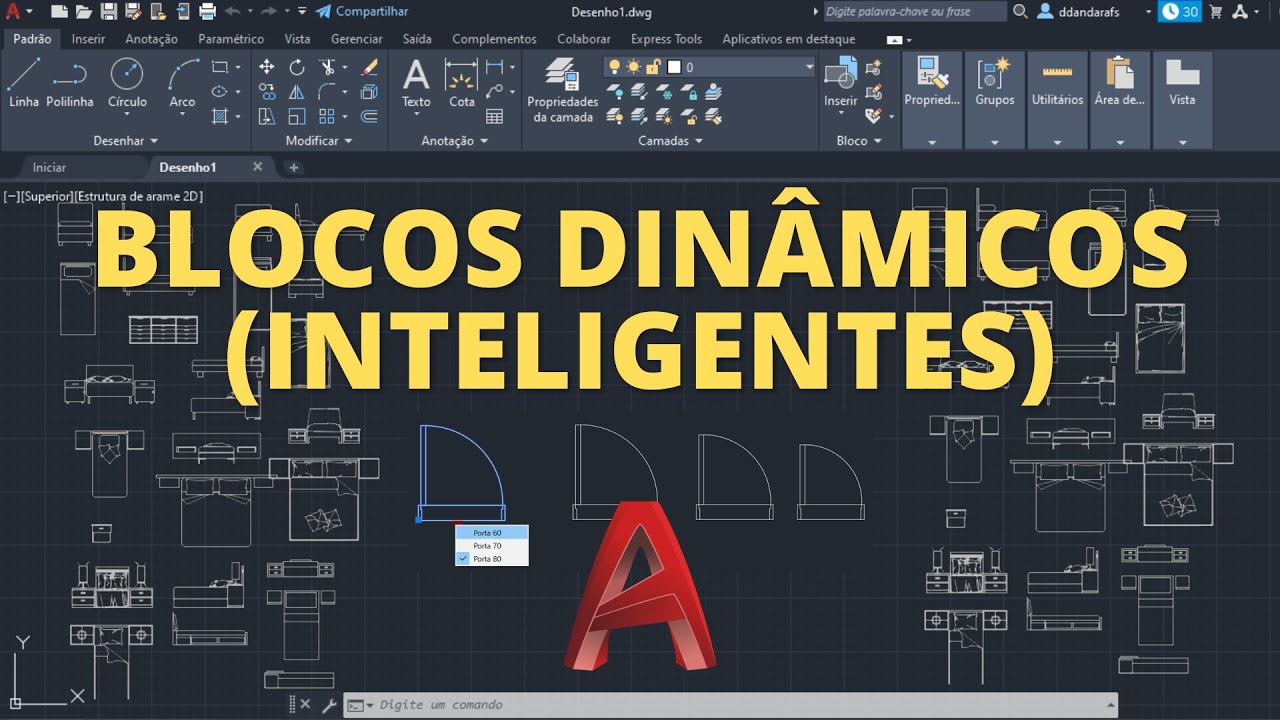
Task: Click the Scale tool icon
Action: 297,117
